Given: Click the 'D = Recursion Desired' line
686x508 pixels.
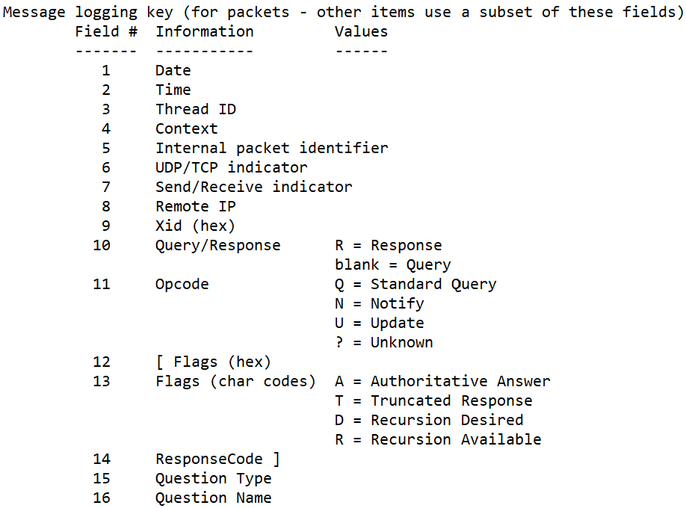Looking at the screenshot, I should click(x=429, y=420).
